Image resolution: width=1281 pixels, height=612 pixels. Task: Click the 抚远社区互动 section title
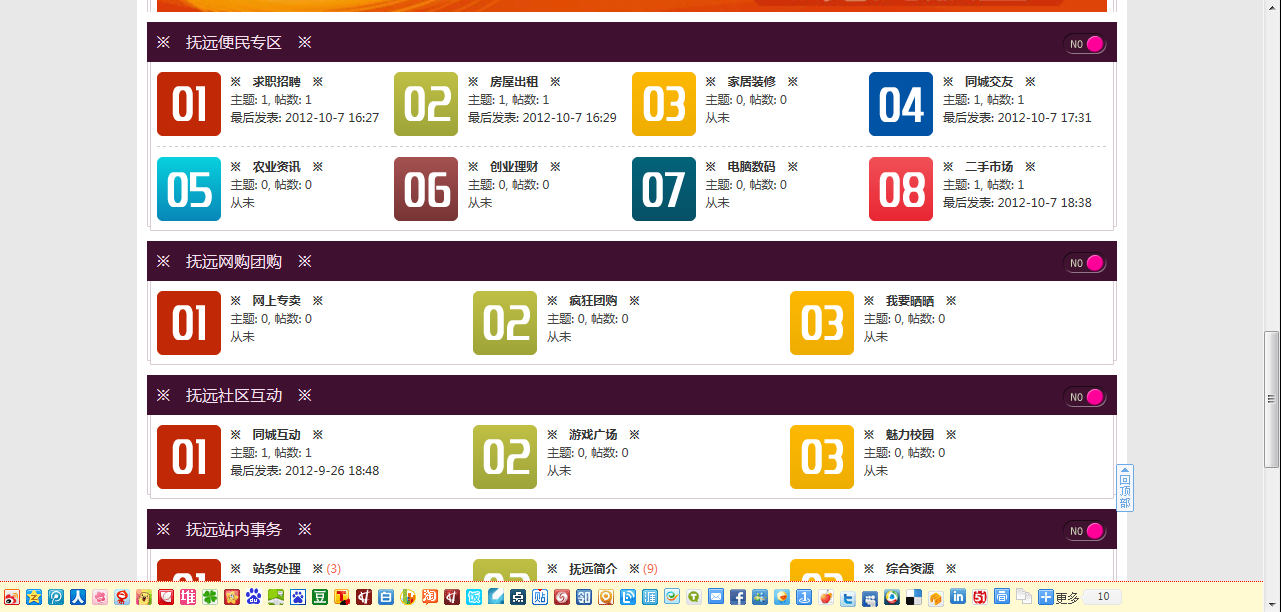pyautogui.click(x=234, y=396)
